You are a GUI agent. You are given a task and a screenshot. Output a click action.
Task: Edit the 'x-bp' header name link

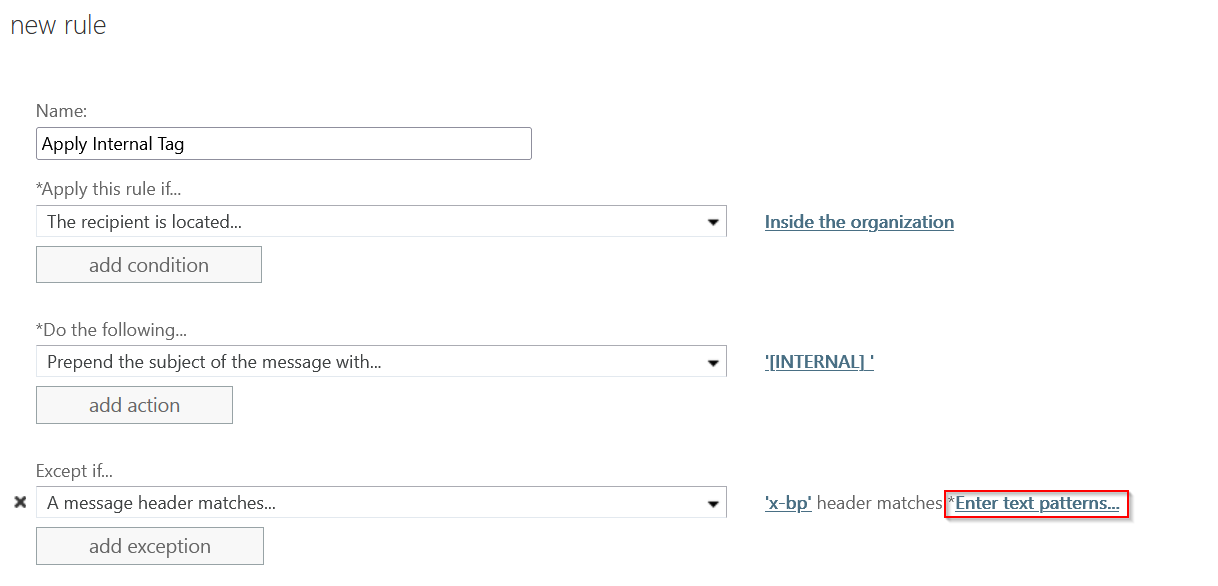click(x=788, y=503)
